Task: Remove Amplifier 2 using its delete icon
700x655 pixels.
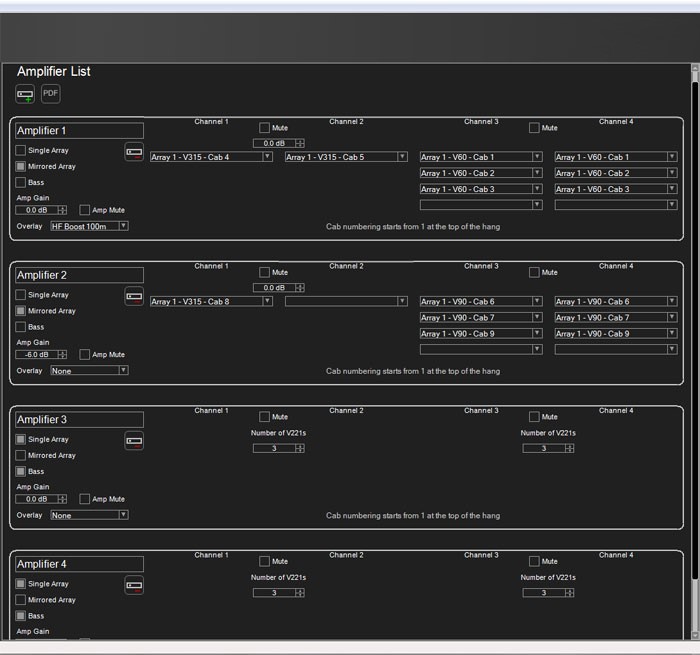Action: click(134, 297)
